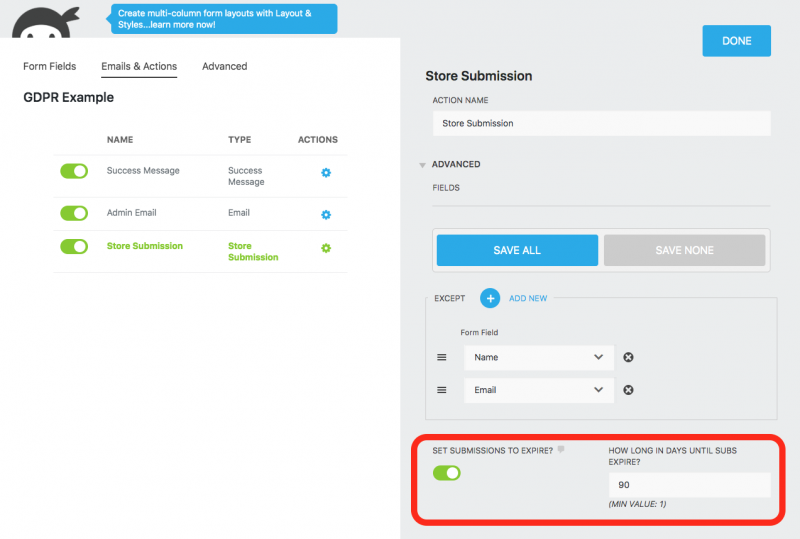Click the blue plus Add New icon
This screenshot has width=800, height=539.
click(490, 298)
